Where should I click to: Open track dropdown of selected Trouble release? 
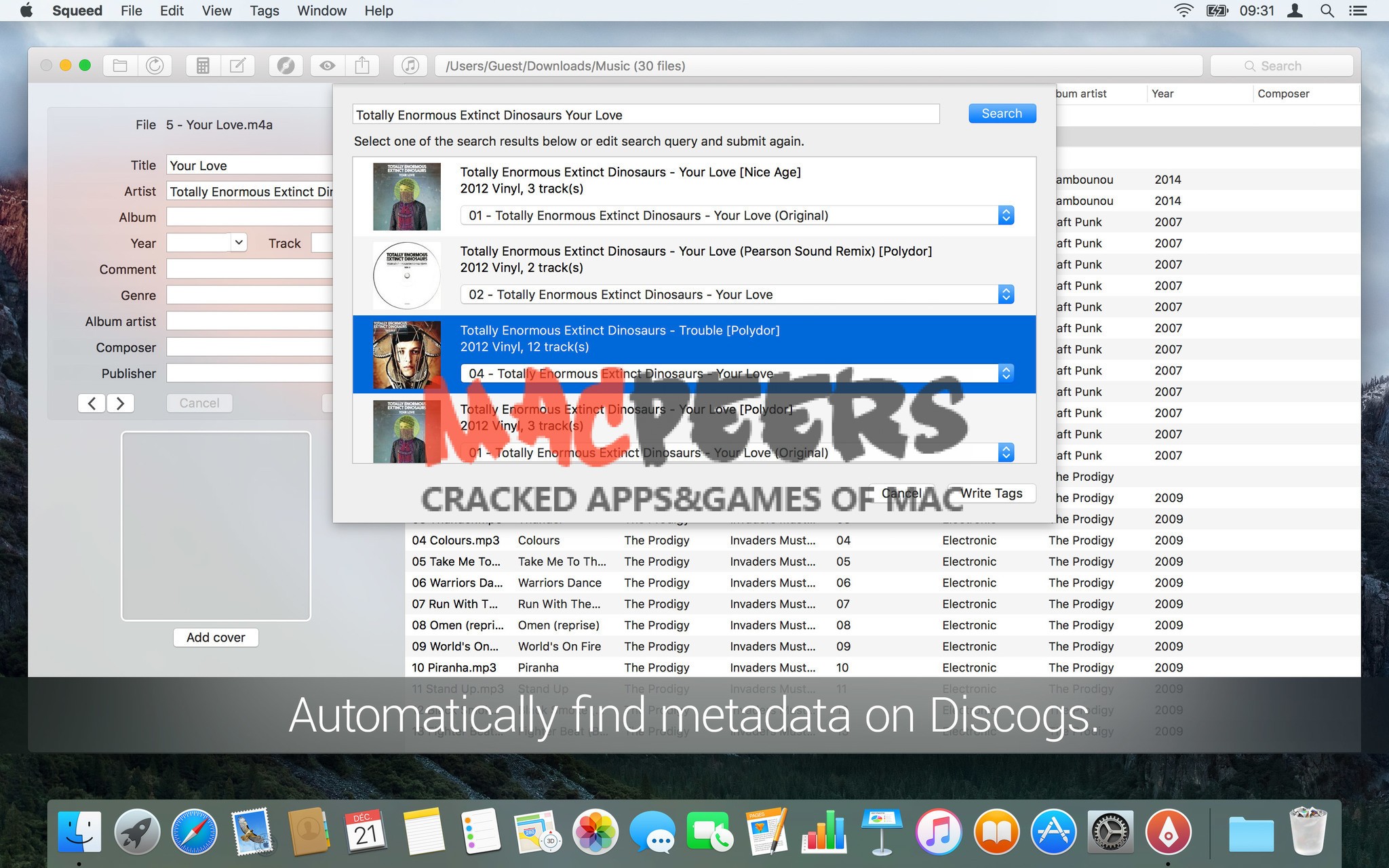(x=1006, y=373)
